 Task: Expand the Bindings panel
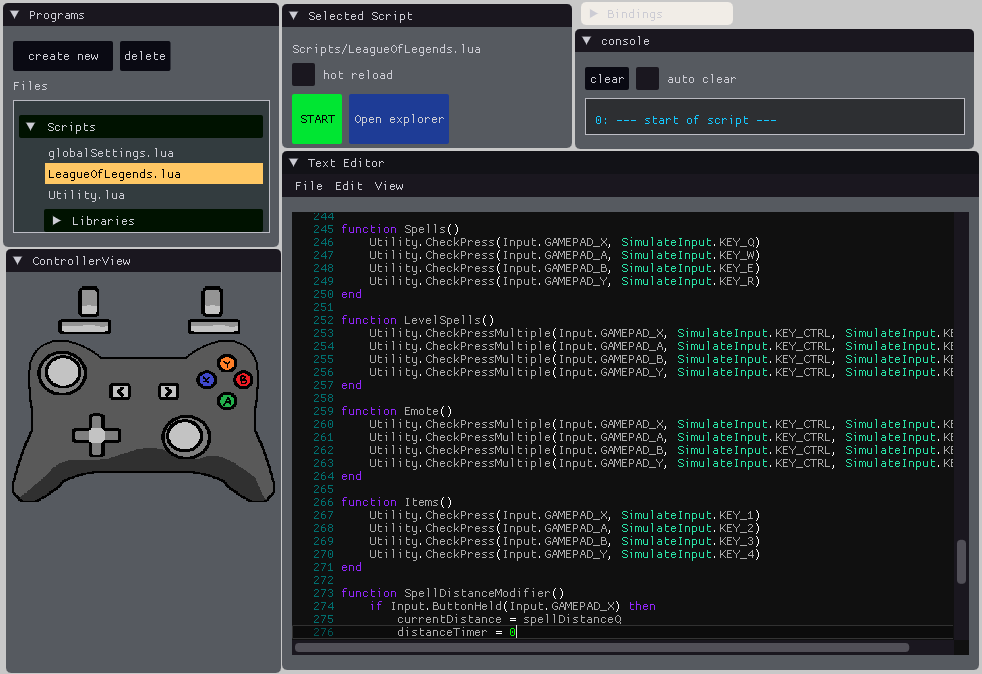(594, 14)
